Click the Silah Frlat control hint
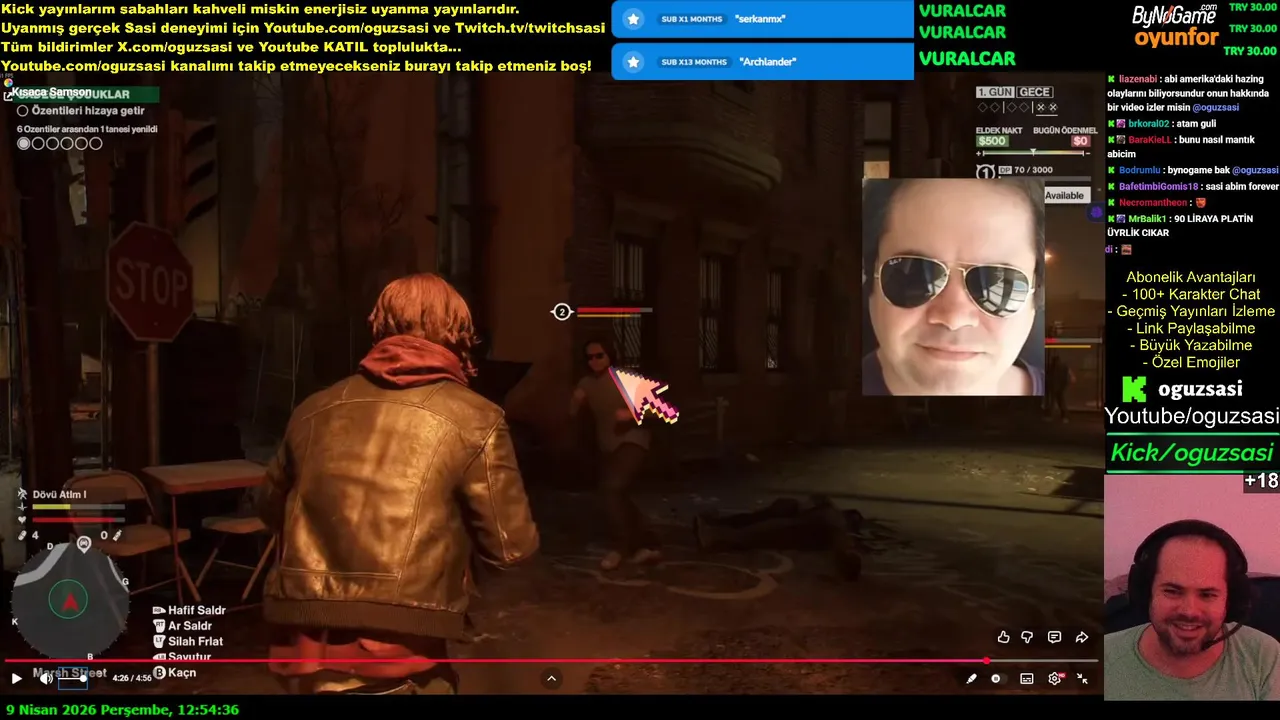 point(188,641)
